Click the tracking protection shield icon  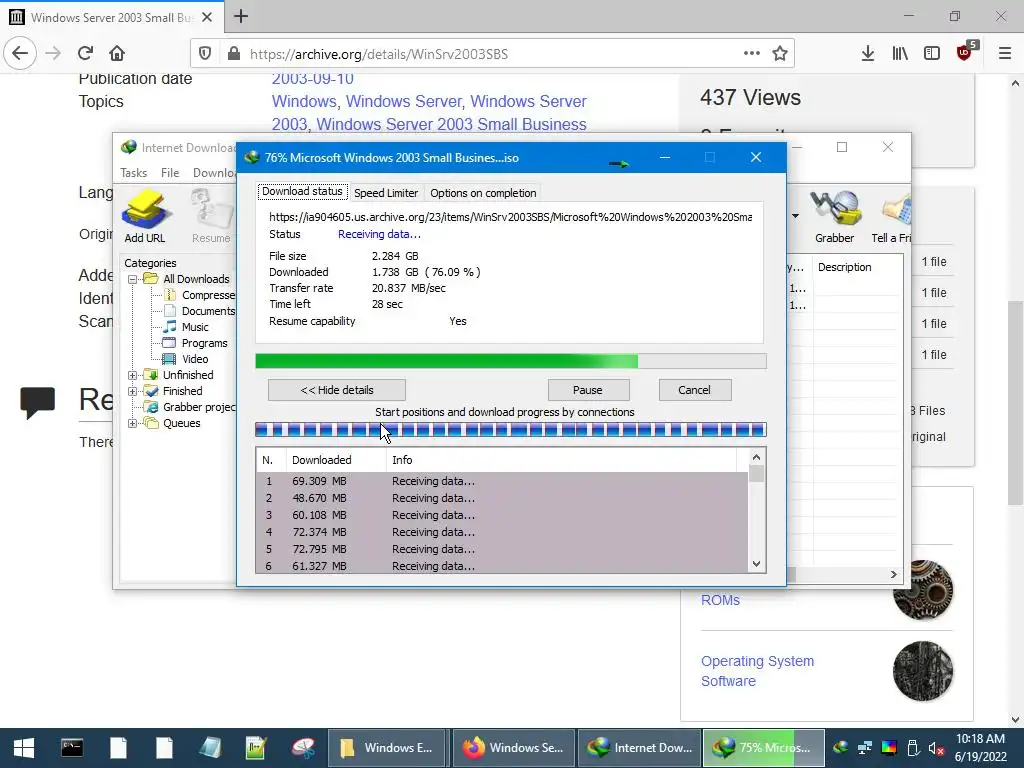tap(205, 54)
